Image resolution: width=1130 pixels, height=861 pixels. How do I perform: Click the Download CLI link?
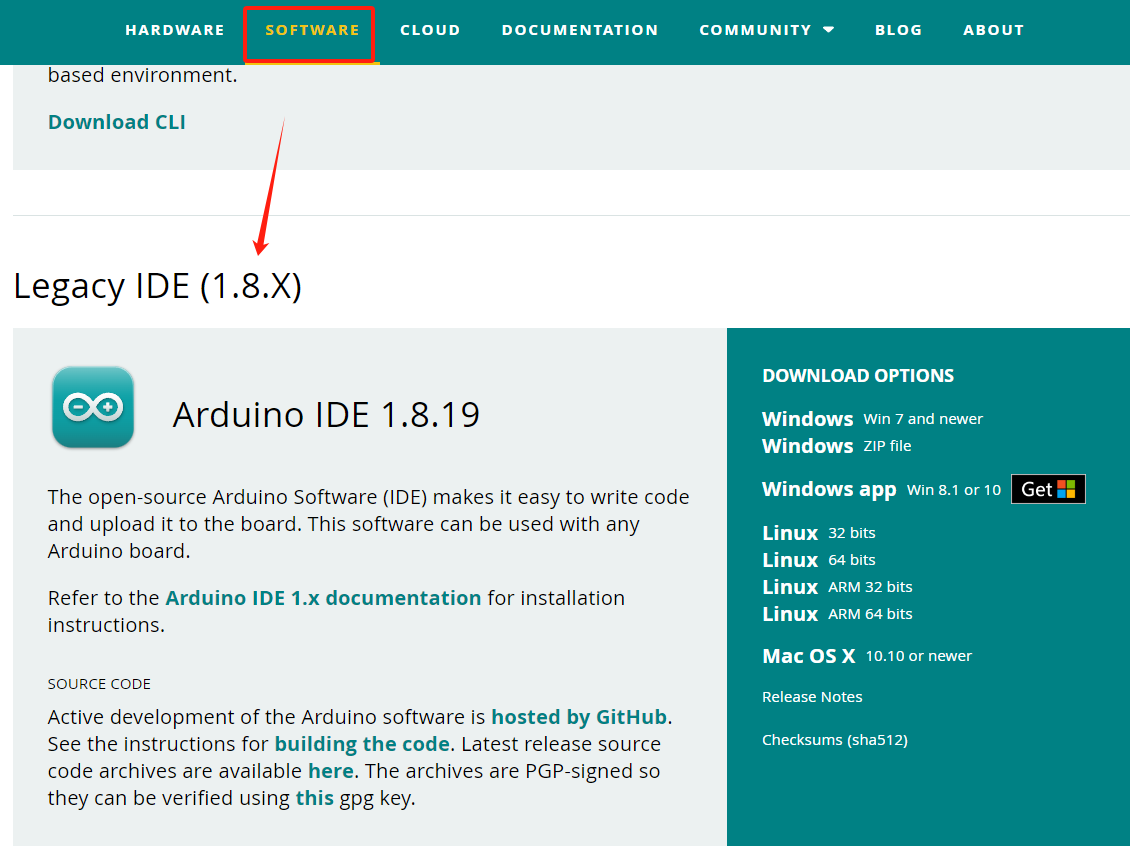pyautogui.click(x=117, y=122)
